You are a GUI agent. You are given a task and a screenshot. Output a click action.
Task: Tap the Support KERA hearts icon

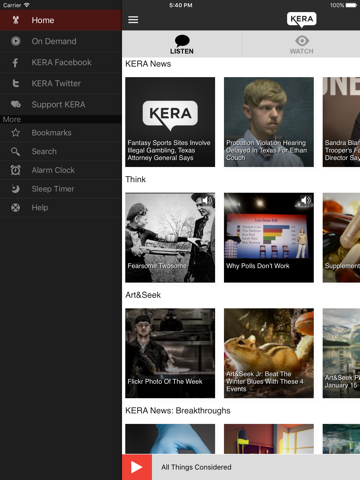15,104
